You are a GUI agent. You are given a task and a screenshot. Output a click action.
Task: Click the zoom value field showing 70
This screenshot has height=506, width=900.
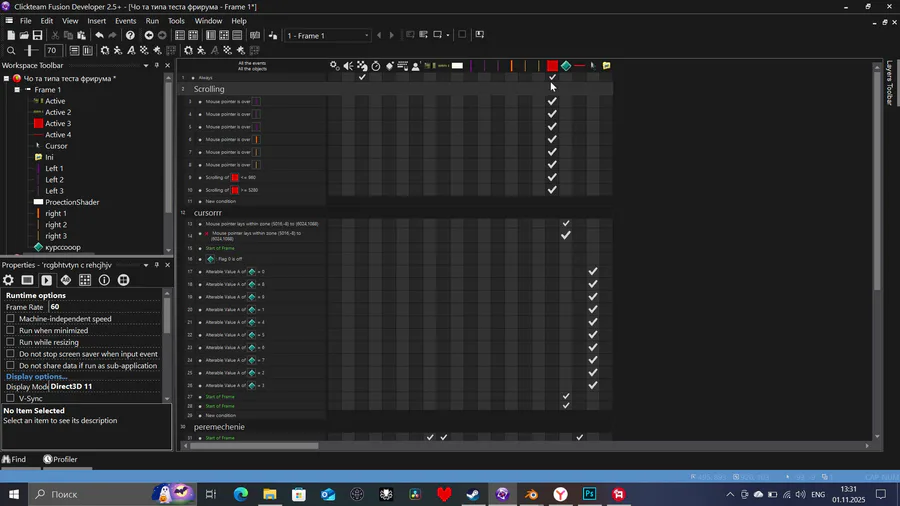[52, 50]
